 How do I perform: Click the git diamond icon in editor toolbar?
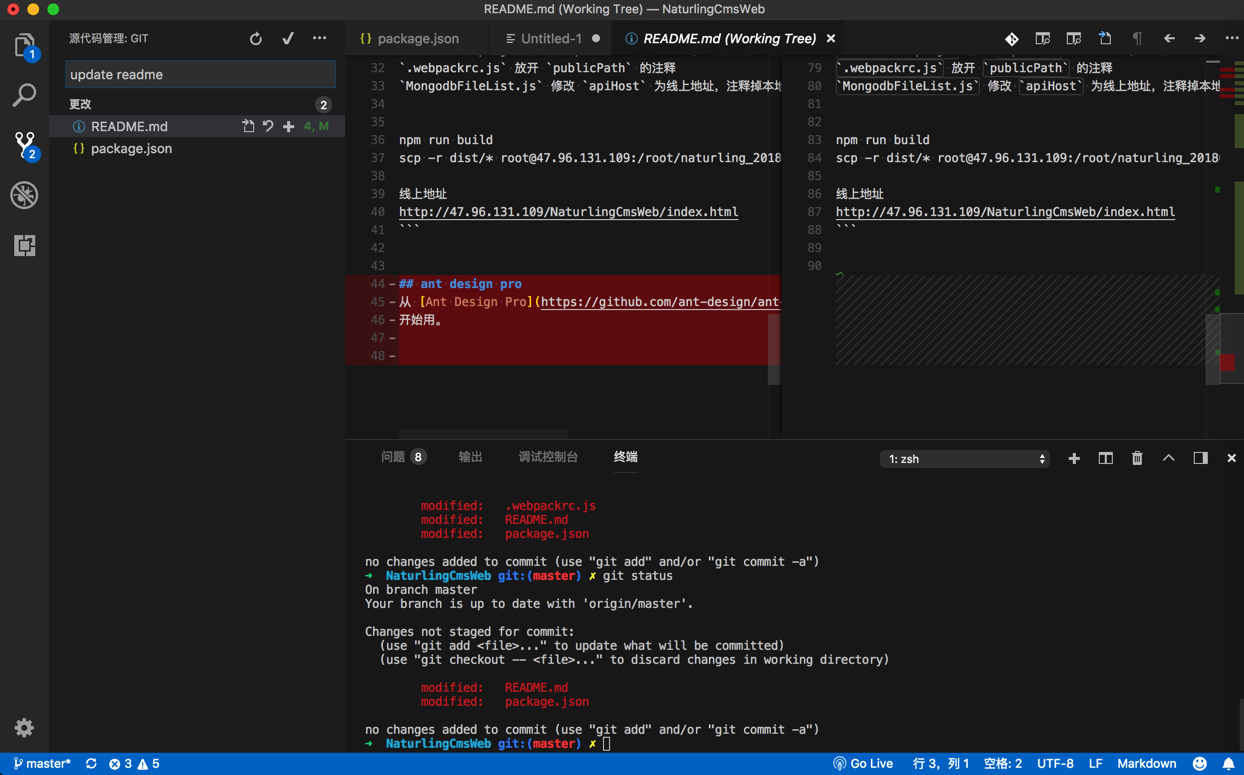1012,39
